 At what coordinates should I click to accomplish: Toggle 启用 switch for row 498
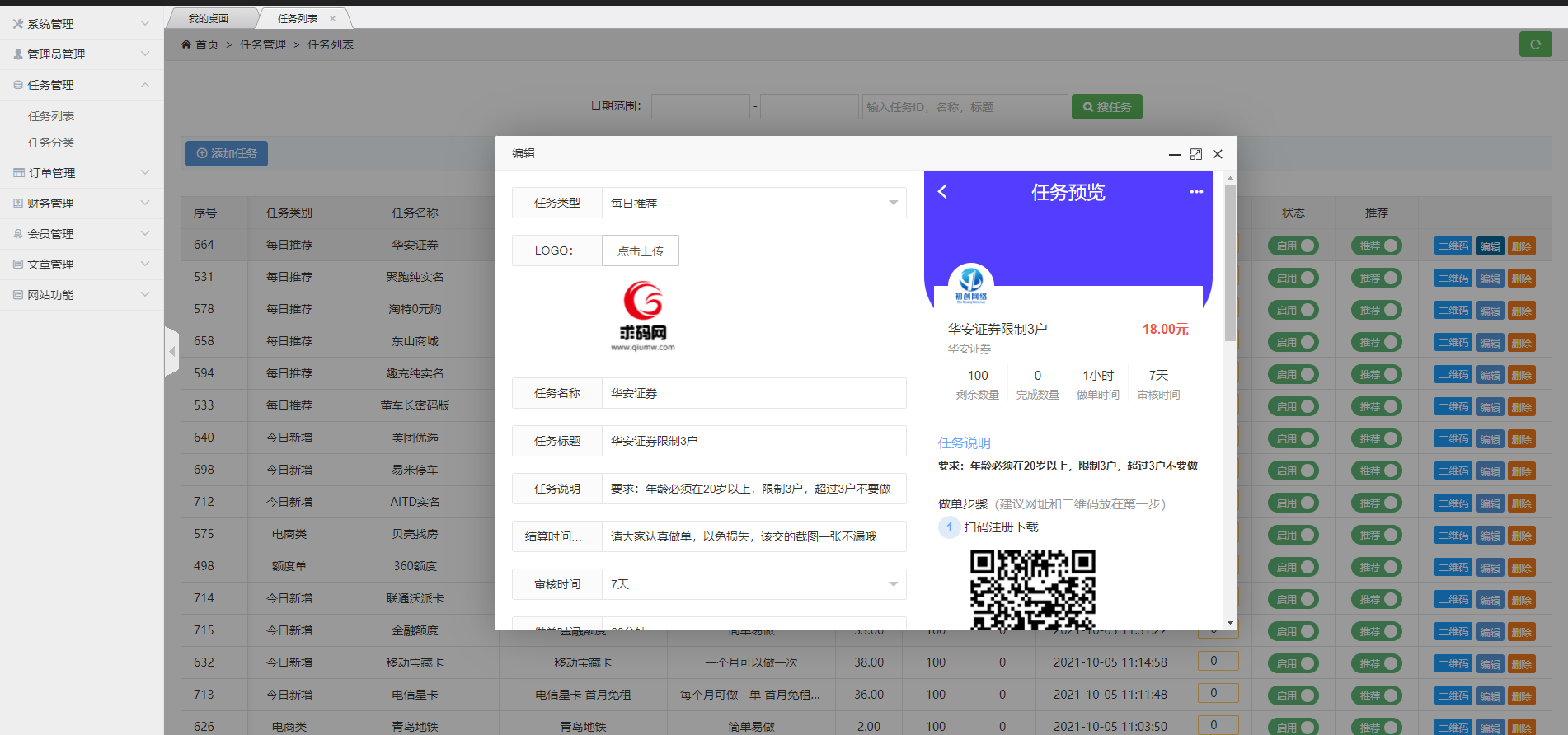click(x=1293, y=567)
